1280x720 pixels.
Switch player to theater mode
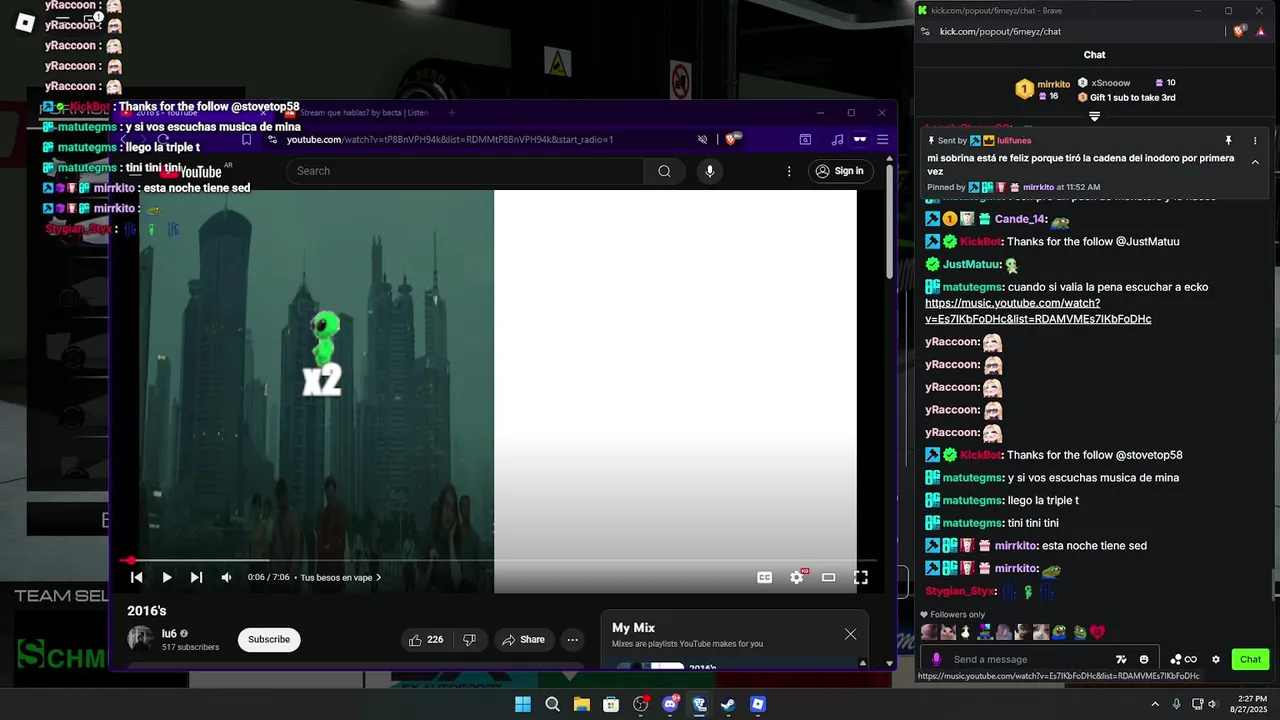828,577
